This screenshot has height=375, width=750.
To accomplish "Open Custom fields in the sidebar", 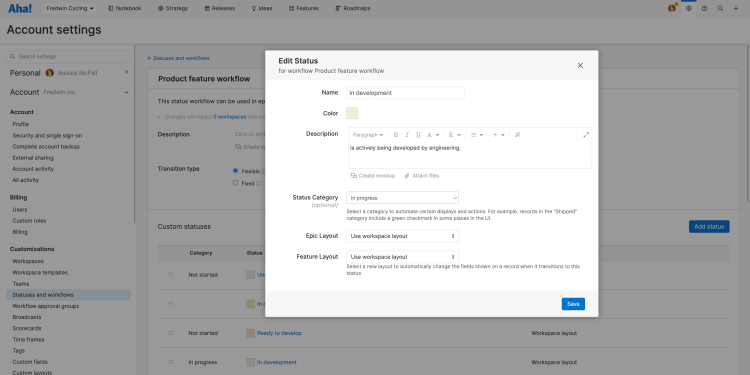I will [x=30, y=362].
